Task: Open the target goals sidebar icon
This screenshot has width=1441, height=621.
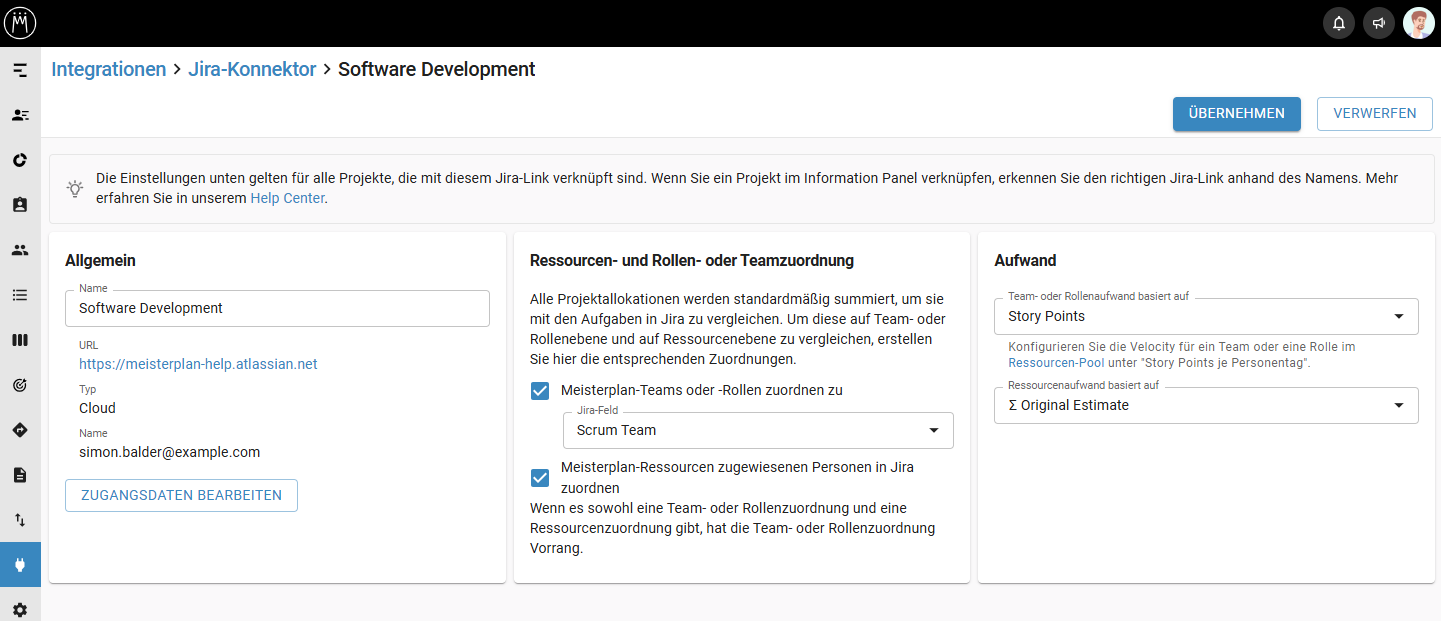Action: tap(20, 385)
